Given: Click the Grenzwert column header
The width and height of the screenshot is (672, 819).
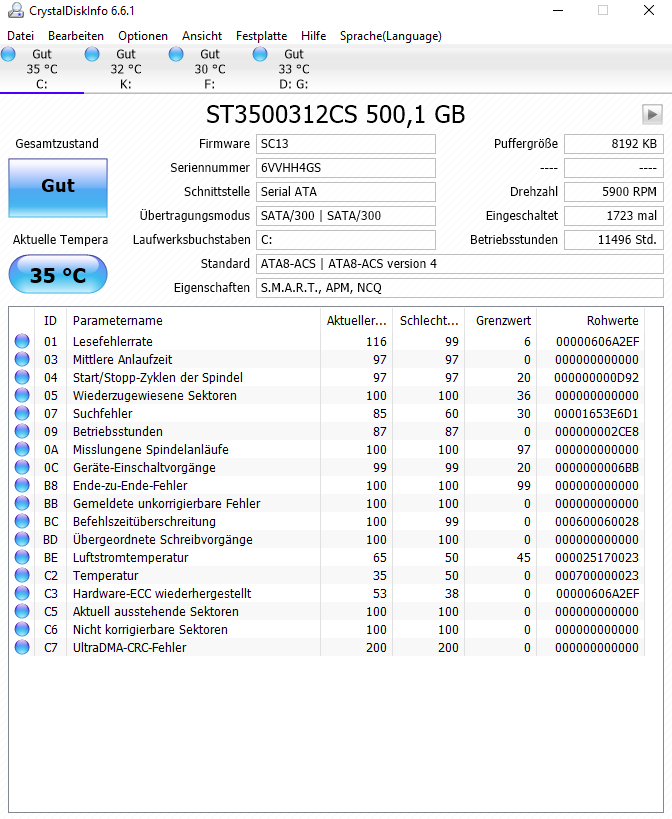Looking at the screenshot, I should tap(501, 321).
